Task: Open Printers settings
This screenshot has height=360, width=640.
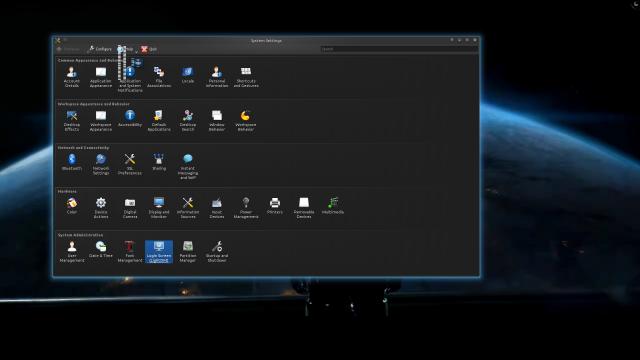Action: (275, 206)
